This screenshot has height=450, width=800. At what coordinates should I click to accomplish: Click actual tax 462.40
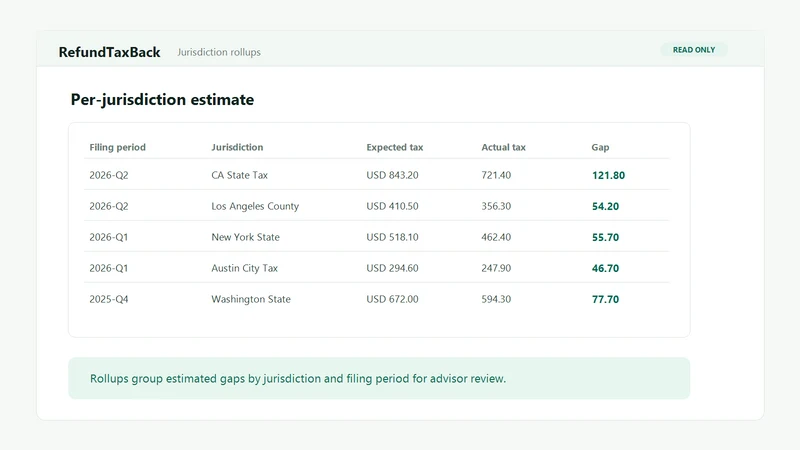pyautogui.click(x=496, y=237)
